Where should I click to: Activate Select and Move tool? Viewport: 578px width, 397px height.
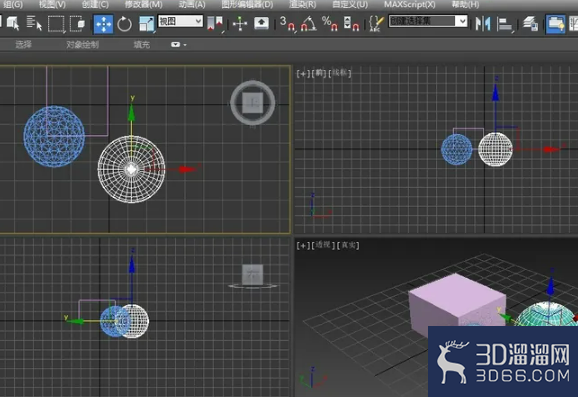coord(103,24)
